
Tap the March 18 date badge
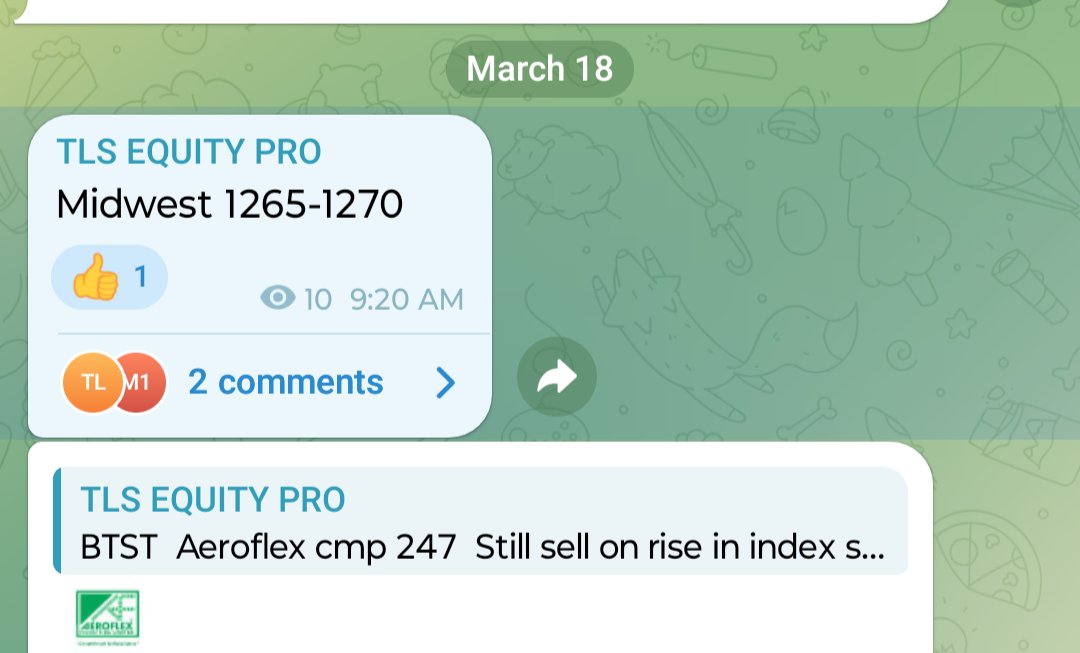point(540,69)
